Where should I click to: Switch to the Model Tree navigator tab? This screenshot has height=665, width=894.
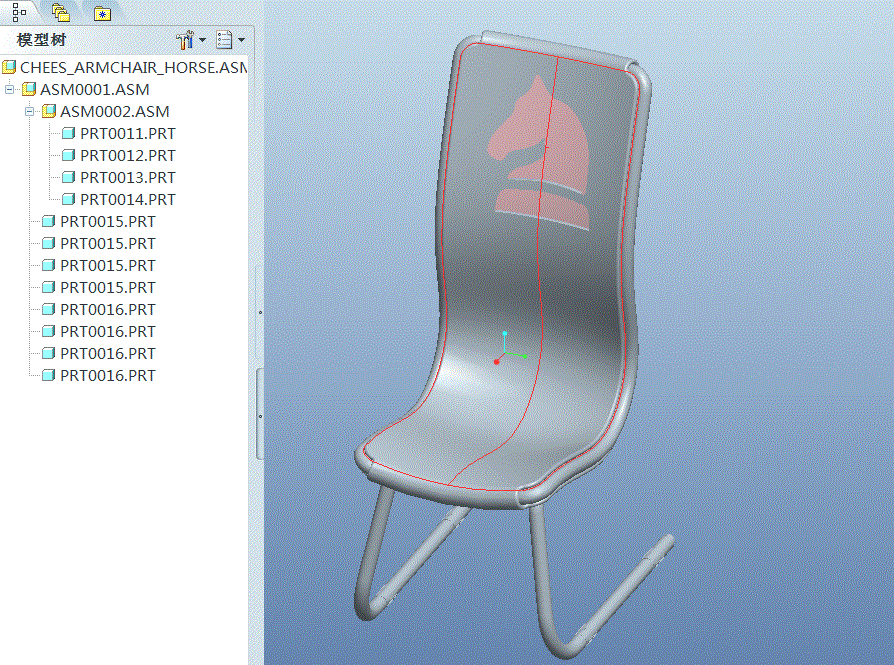(x=19, y=11)
